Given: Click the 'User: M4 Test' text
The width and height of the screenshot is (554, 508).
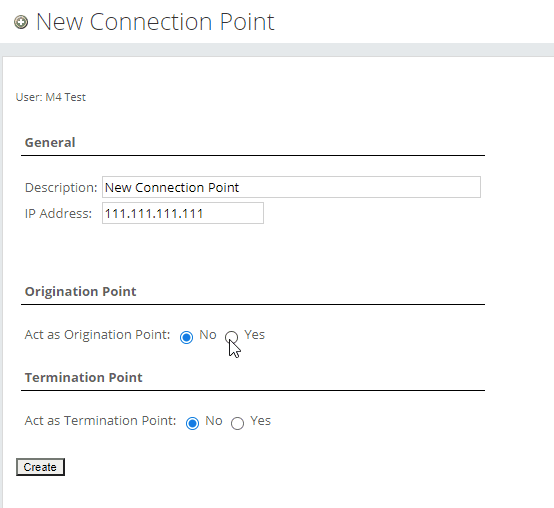Looking at the screenshot, I should tap(51, 97).
